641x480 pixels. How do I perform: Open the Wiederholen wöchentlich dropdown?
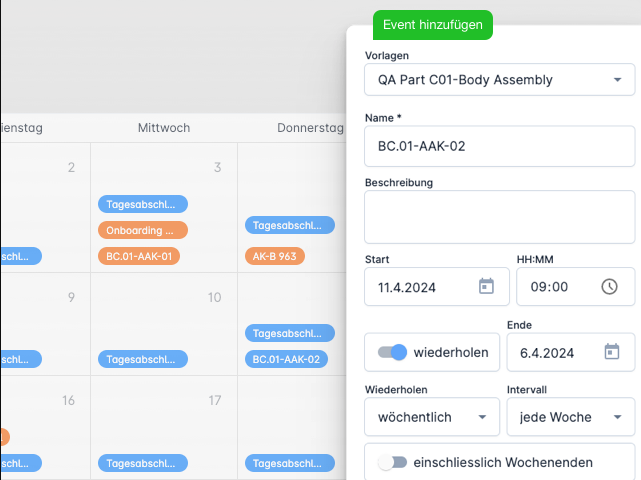pyautogui.click(x=432, y=417)
